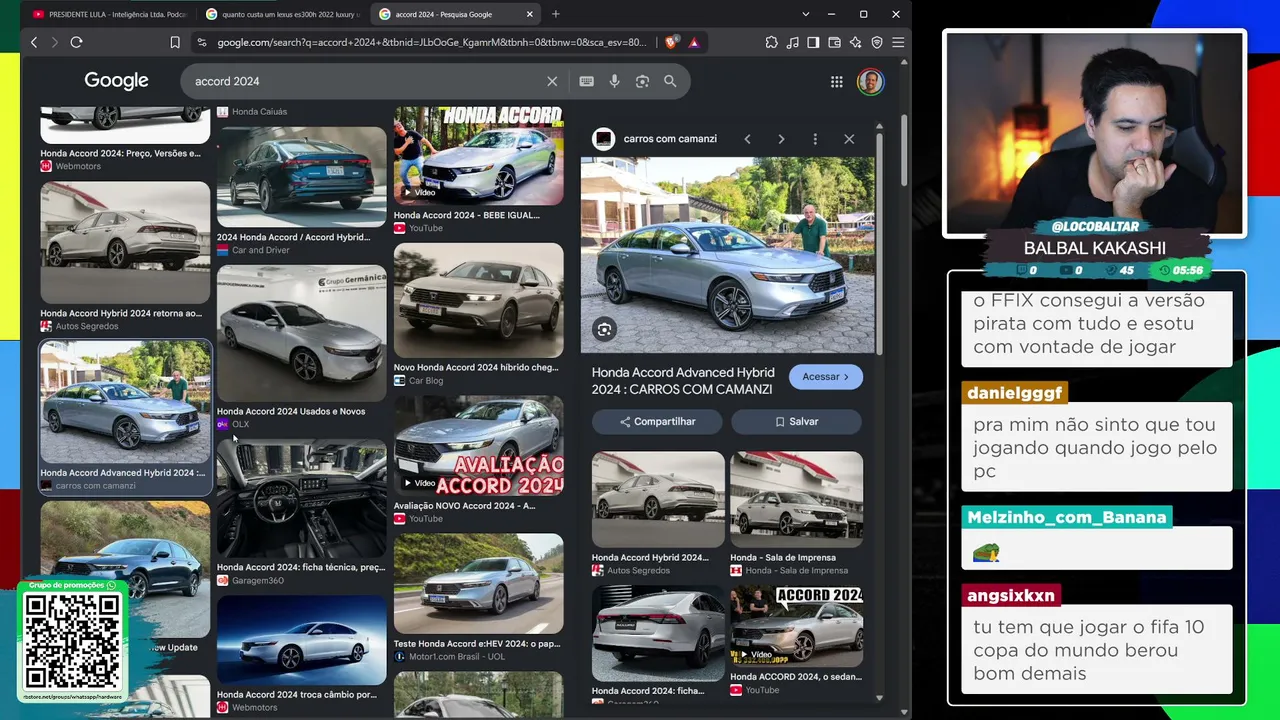Open the media control music note icon
The width and height of the screenshot is (1280, 720).
point(793,42)
